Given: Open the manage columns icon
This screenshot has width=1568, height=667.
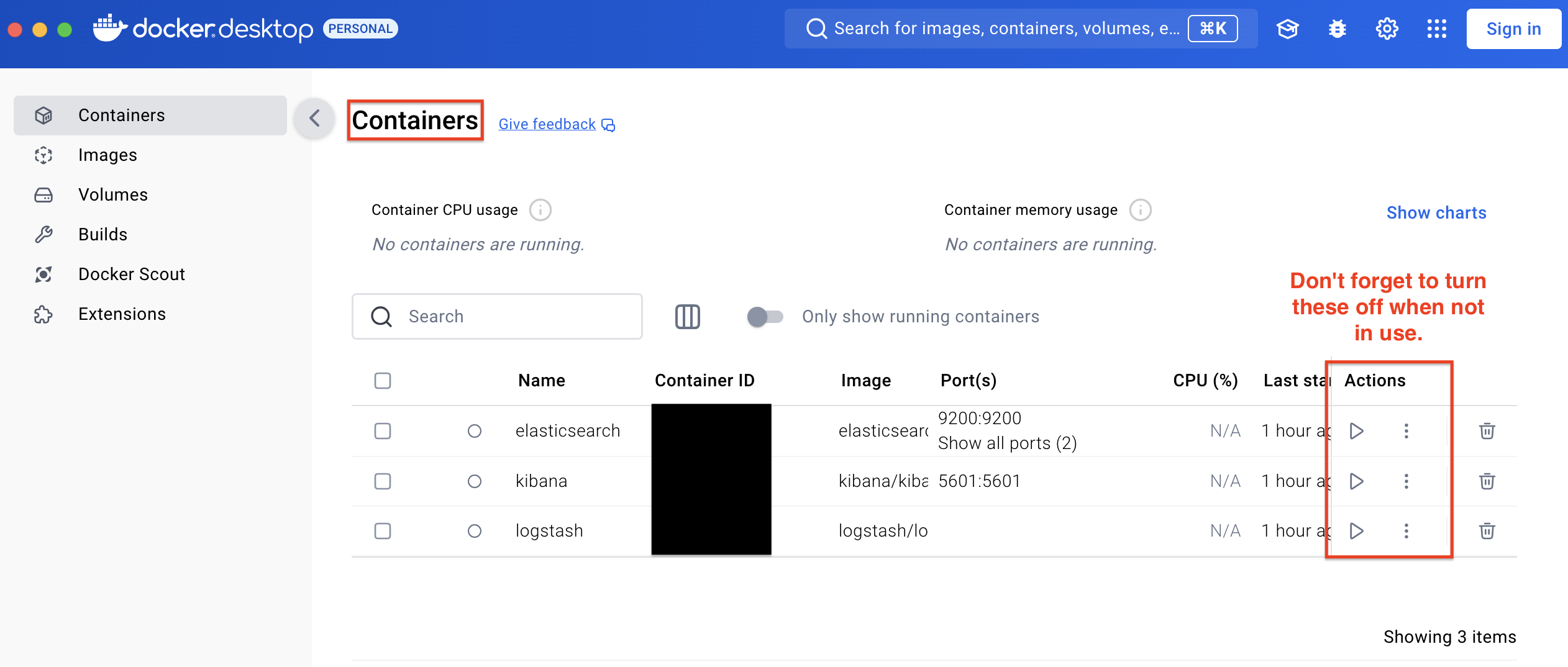Looking at the screenshot, I should 687,317.
